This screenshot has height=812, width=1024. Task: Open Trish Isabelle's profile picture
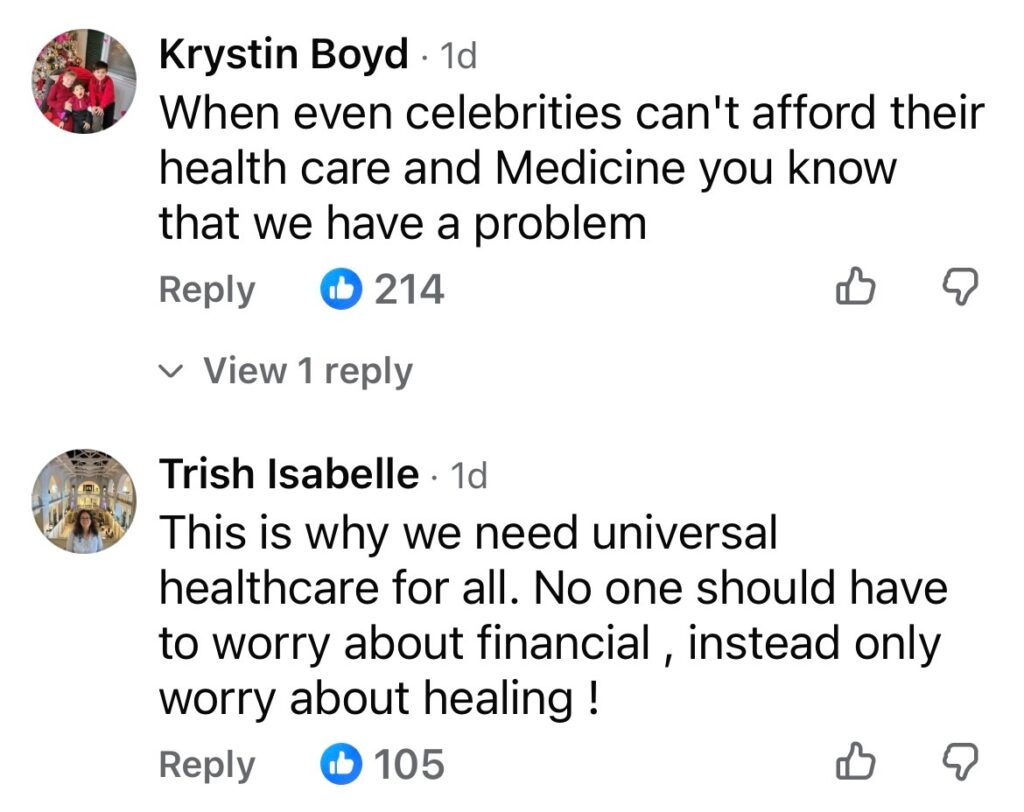(84, 500)
